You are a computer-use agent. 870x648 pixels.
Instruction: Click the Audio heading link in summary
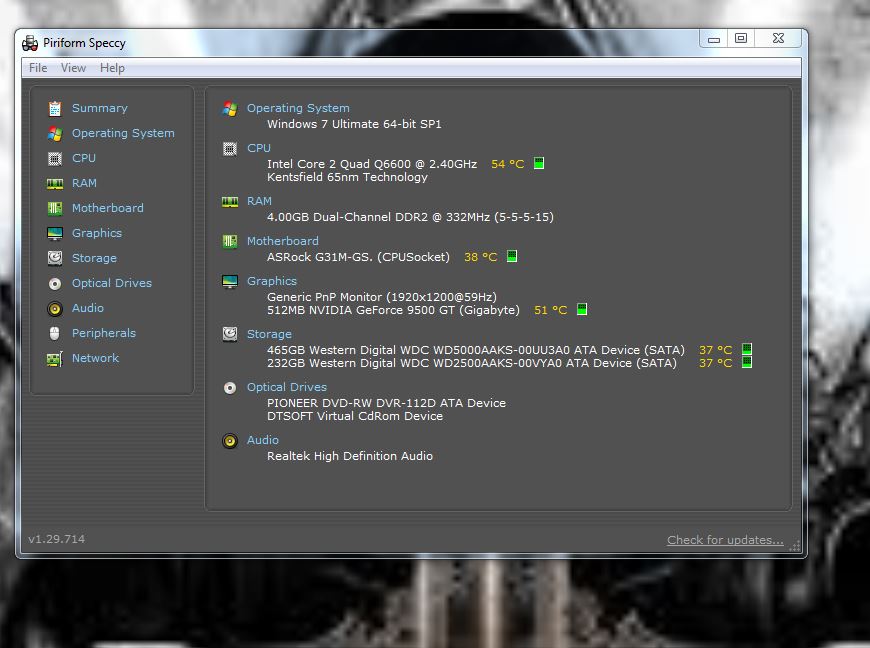(x=262, y=440)
